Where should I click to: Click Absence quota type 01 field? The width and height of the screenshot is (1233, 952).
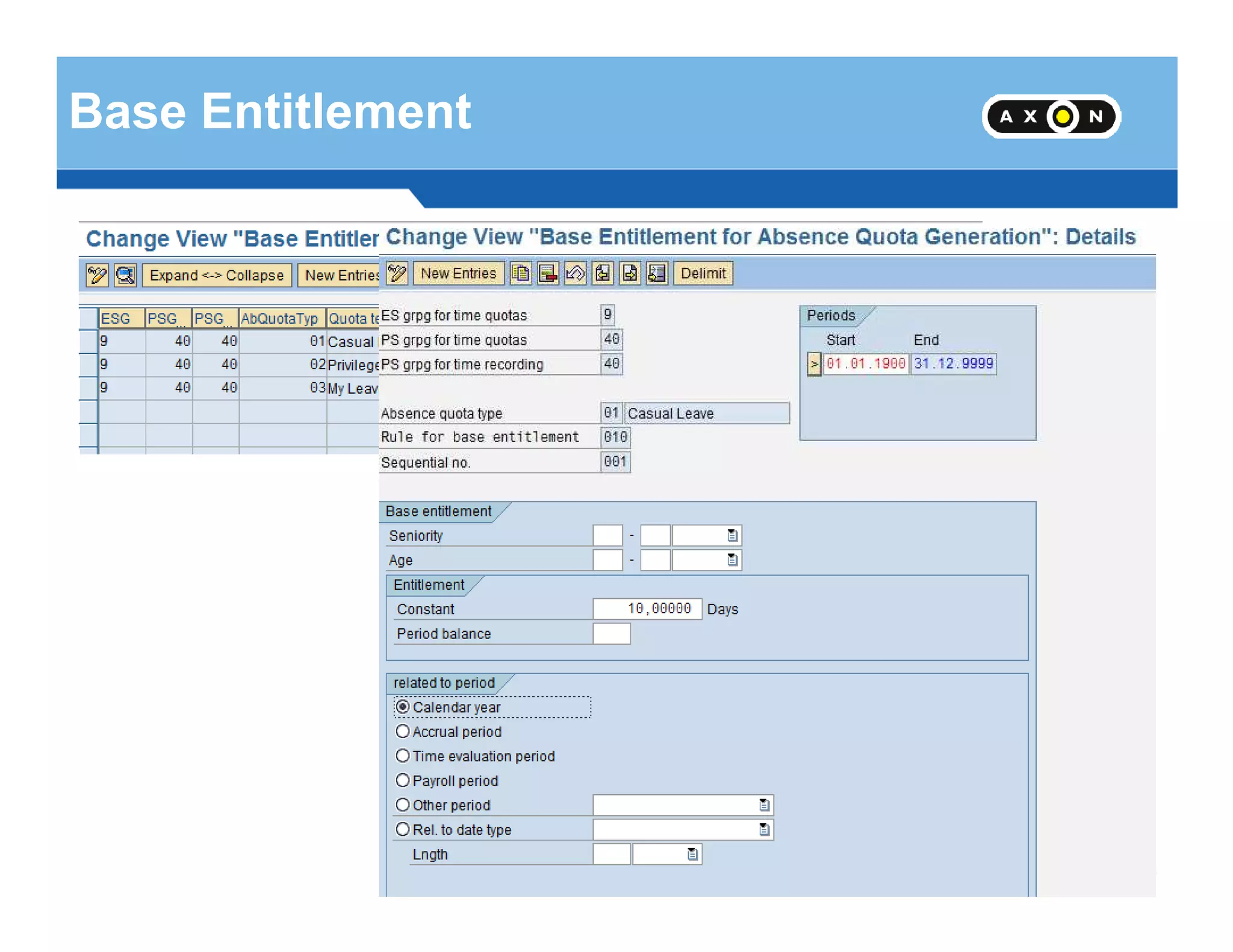pyautogui.click(x=611, y=413)
